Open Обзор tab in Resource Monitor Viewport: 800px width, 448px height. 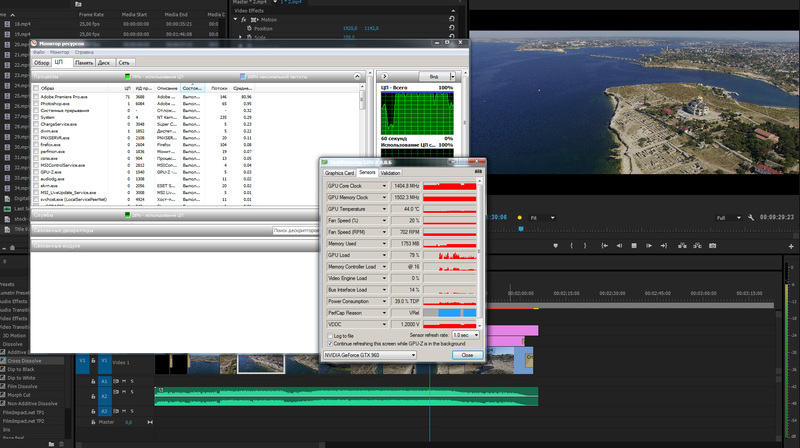(41, 63)
